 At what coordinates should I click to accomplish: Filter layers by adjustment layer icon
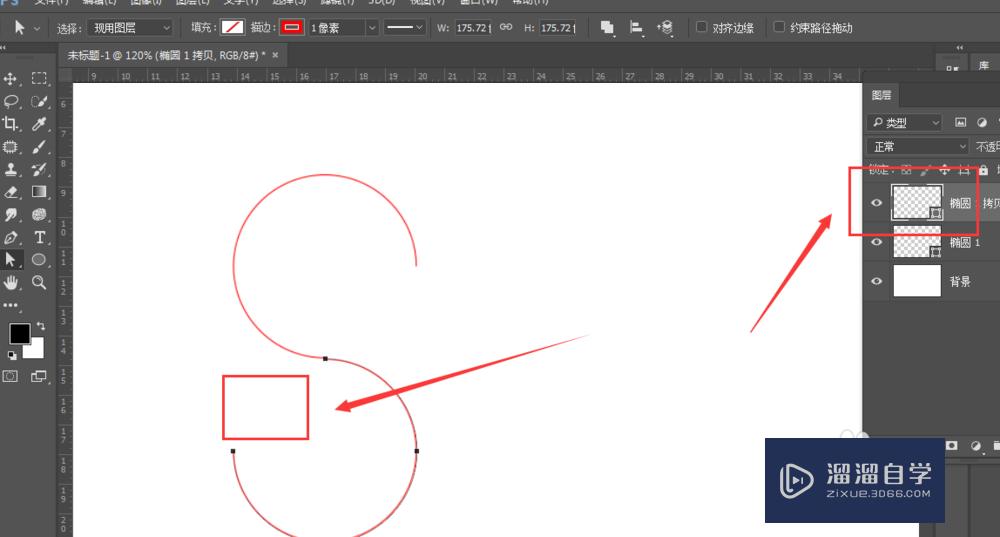[x=982, y=122]
